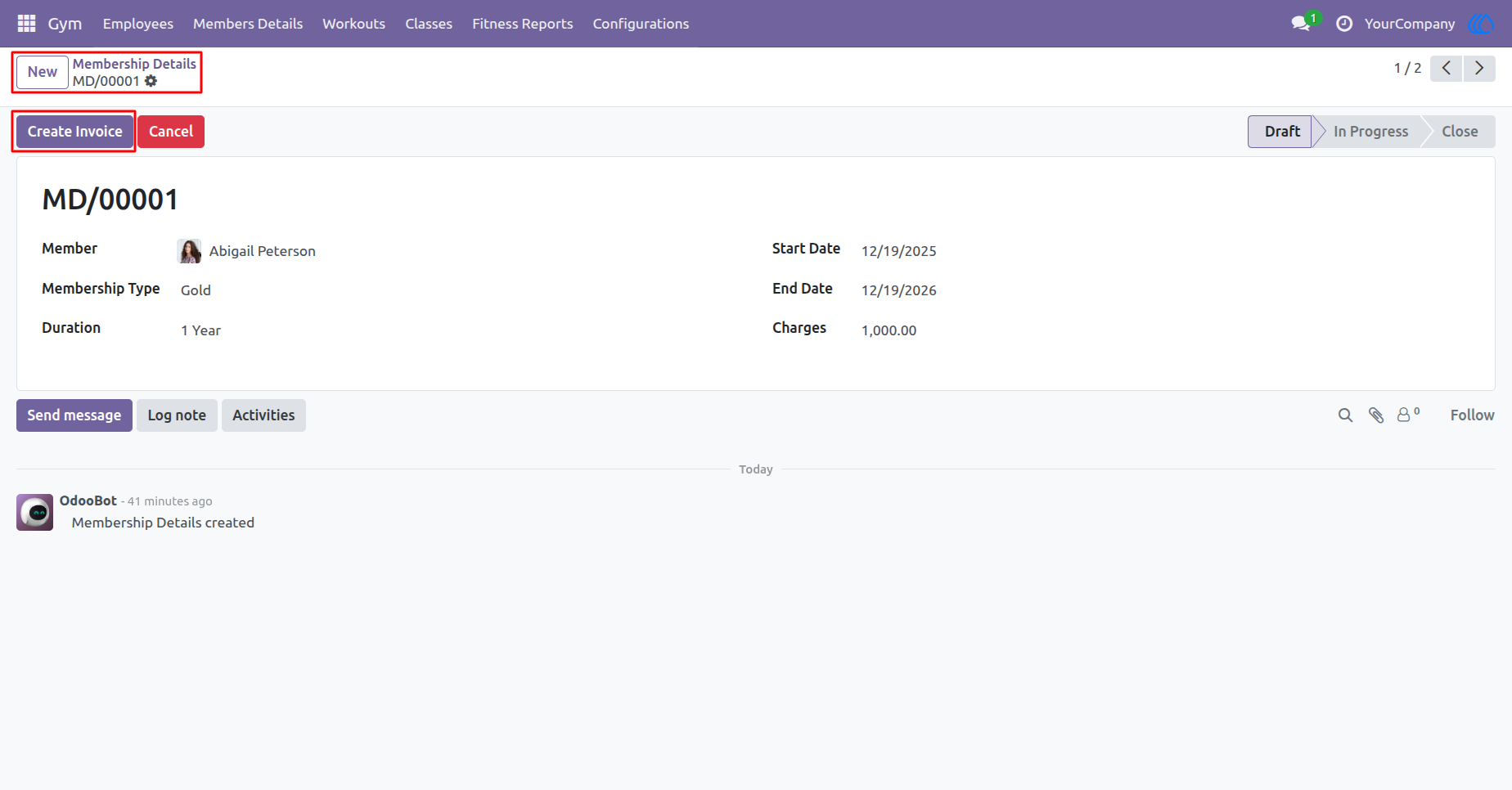Click the Follow button
The height and width of the screenshot is (790, 1512).
(1472, 415)
